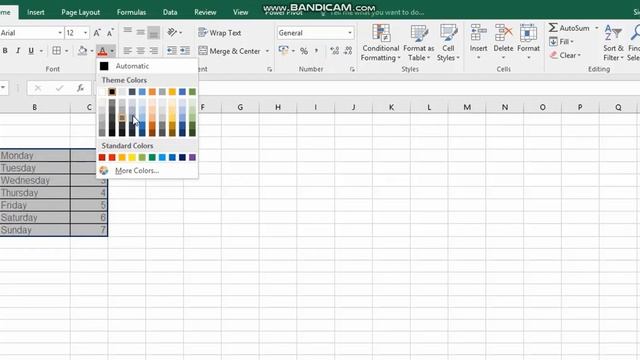Click Merge & Center button

(230, 51)
